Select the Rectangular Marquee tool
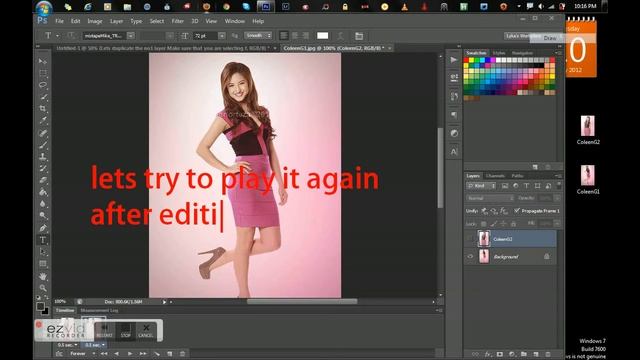This screenshot has width=640, height=360. point(42,73)
